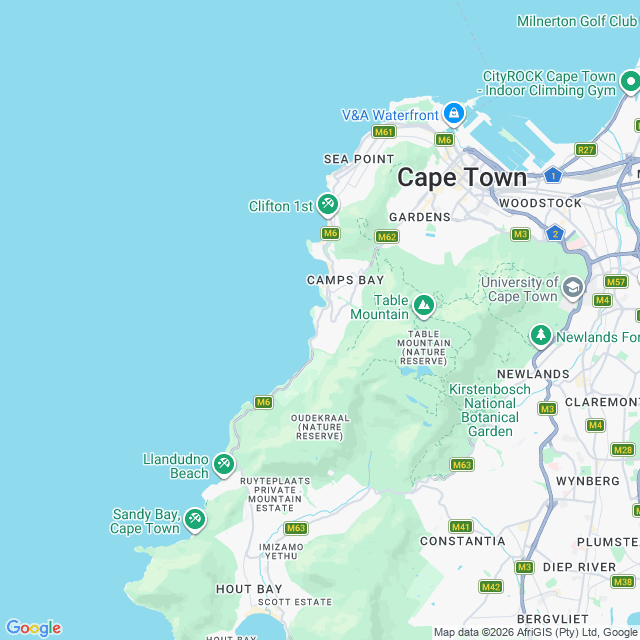The height and width of the screenshot is (640, 640).
Task: Click the Camps Bay suburb label
Action: coord(345,280)
